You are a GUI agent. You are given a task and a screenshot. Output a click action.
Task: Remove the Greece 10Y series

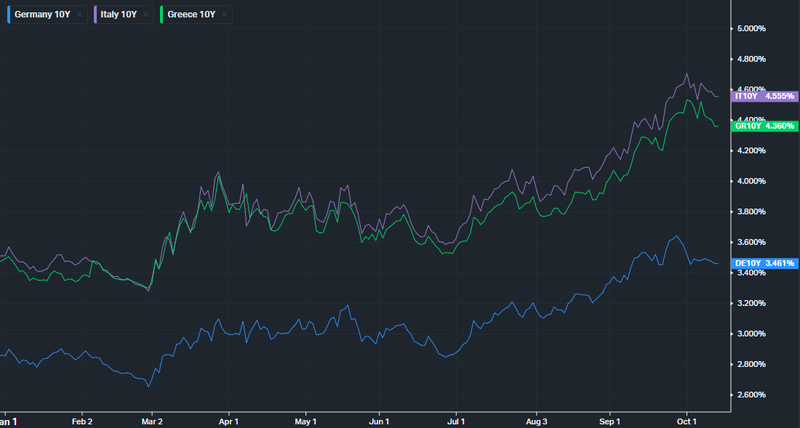[224, 14]
